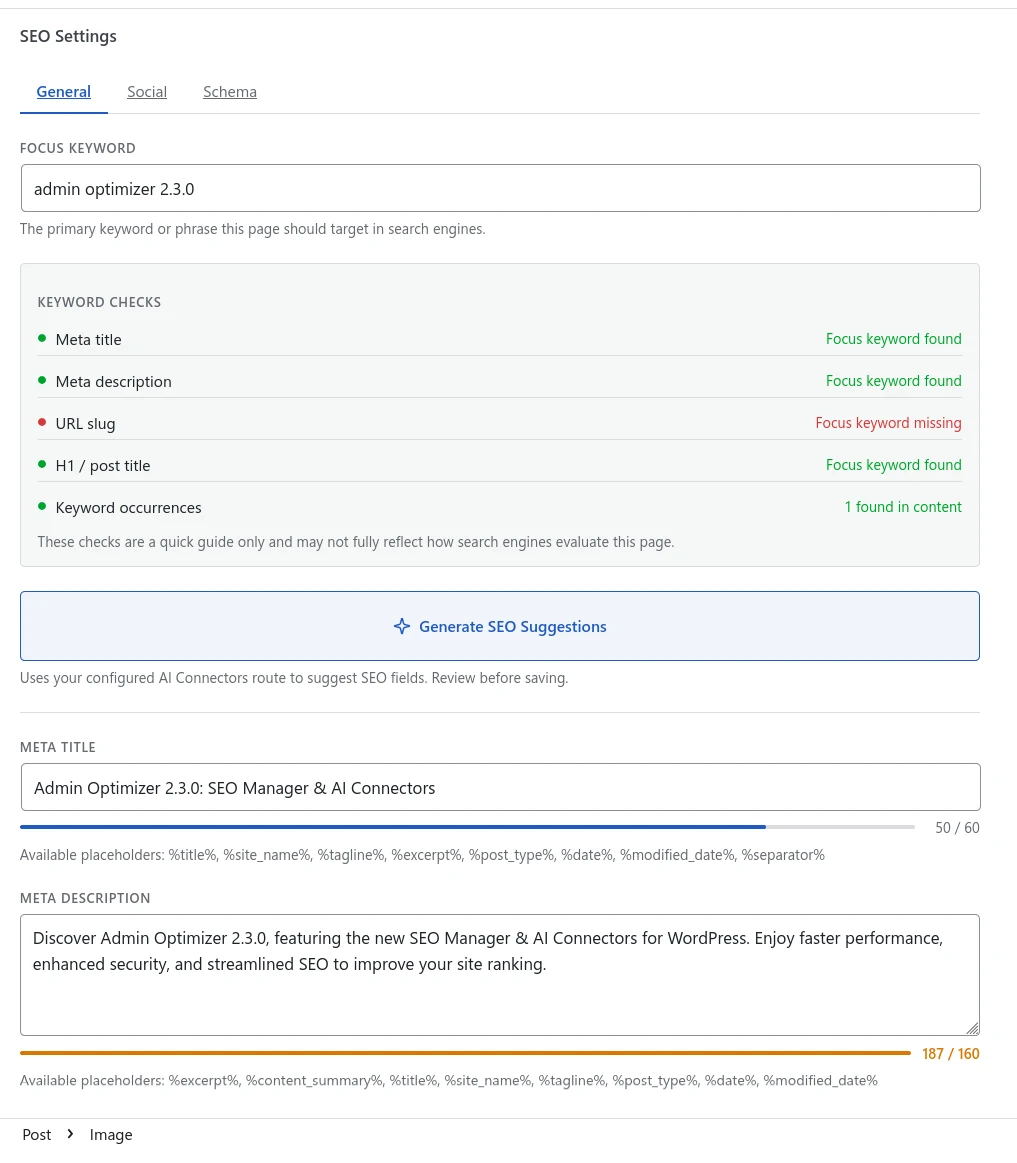
Task: Click the AI Connectors help text under Generate button
Action: point(294,678)
